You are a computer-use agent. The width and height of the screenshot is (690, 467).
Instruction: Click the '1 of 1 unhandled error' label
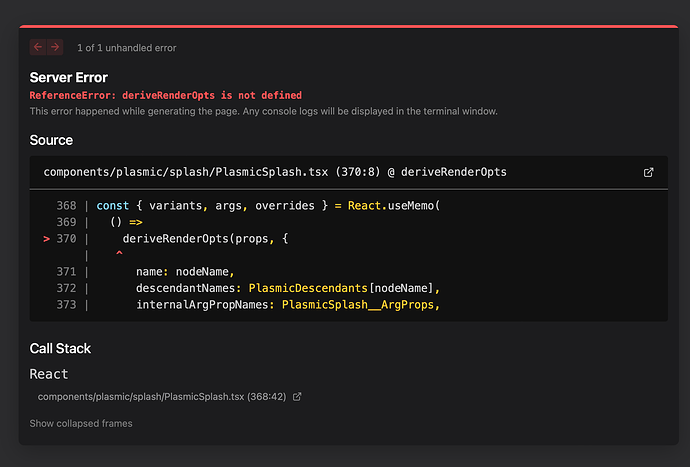point(127,48)
